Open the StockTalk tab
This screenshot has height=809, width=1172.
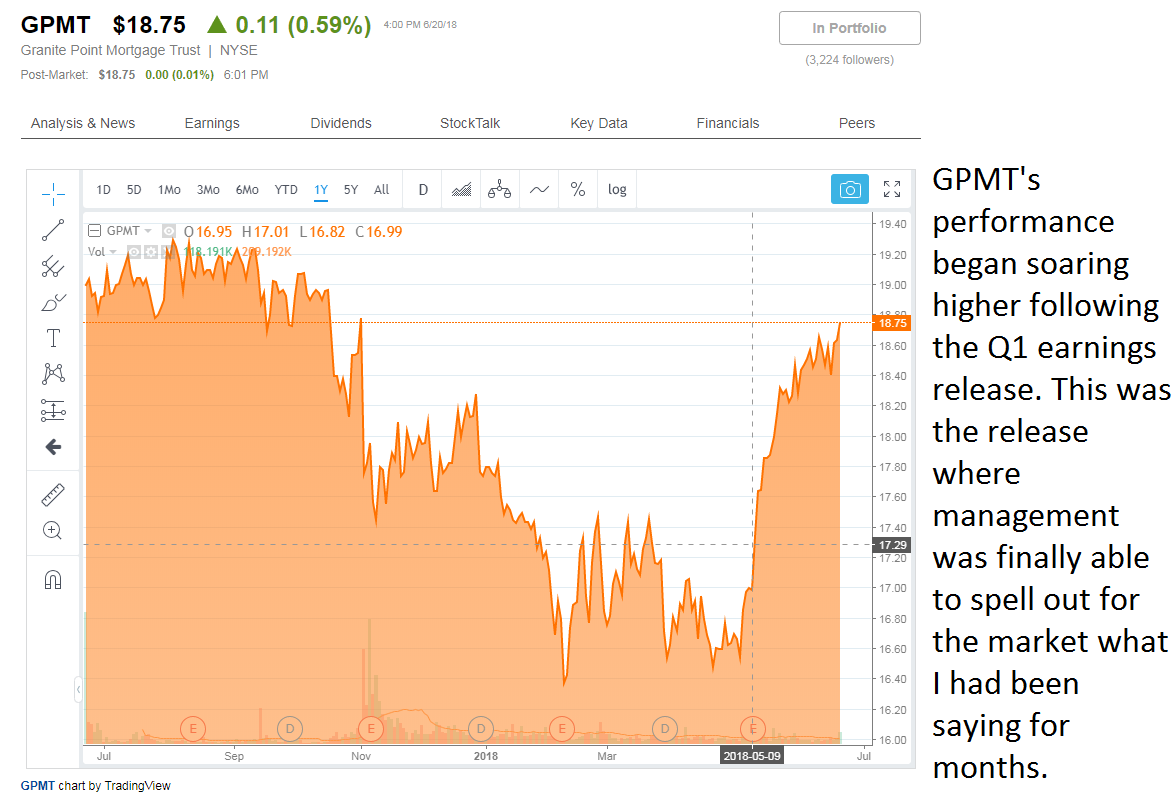pos(470,123)
